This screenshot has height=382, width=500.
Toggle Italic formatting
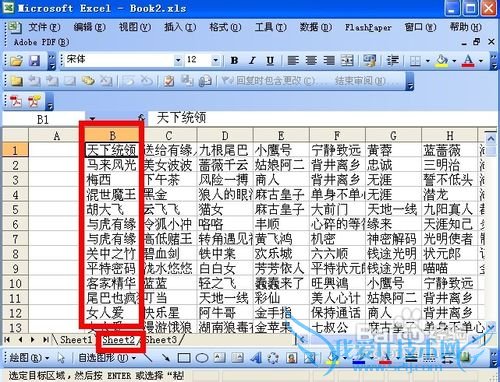click(252, 61)
